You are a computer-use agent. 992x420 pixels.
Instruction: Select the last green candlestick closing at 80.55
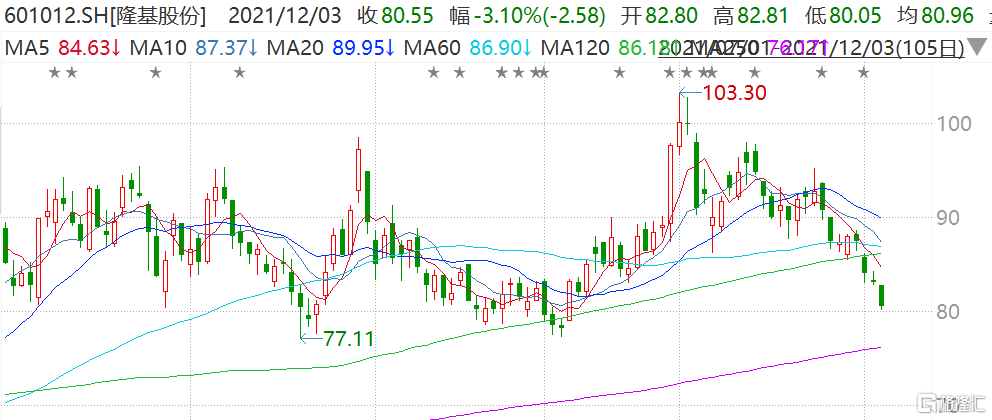(882, 295)
